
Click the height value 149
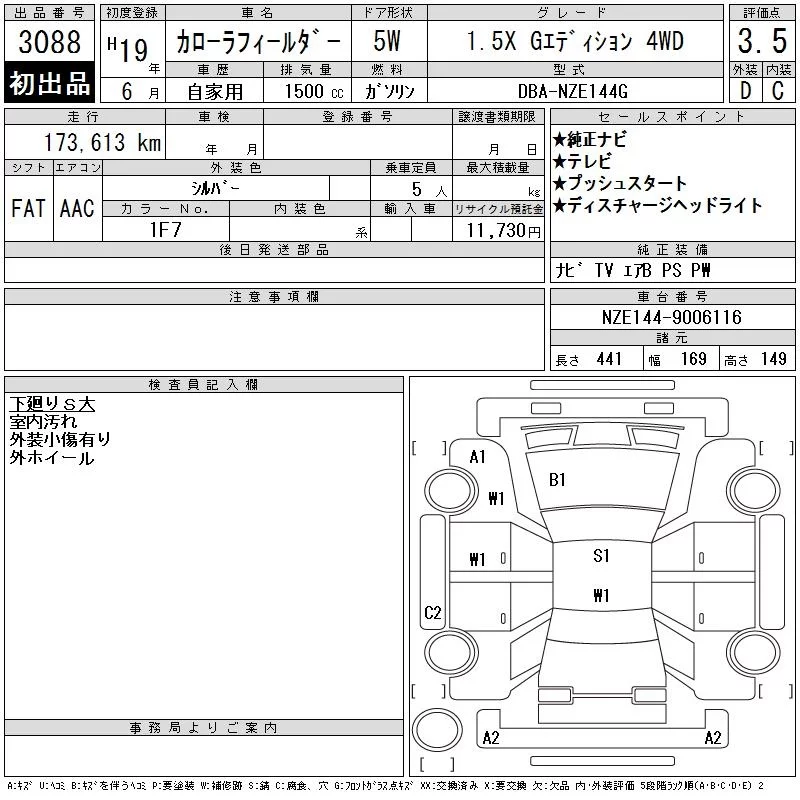[x=773, y=359]
